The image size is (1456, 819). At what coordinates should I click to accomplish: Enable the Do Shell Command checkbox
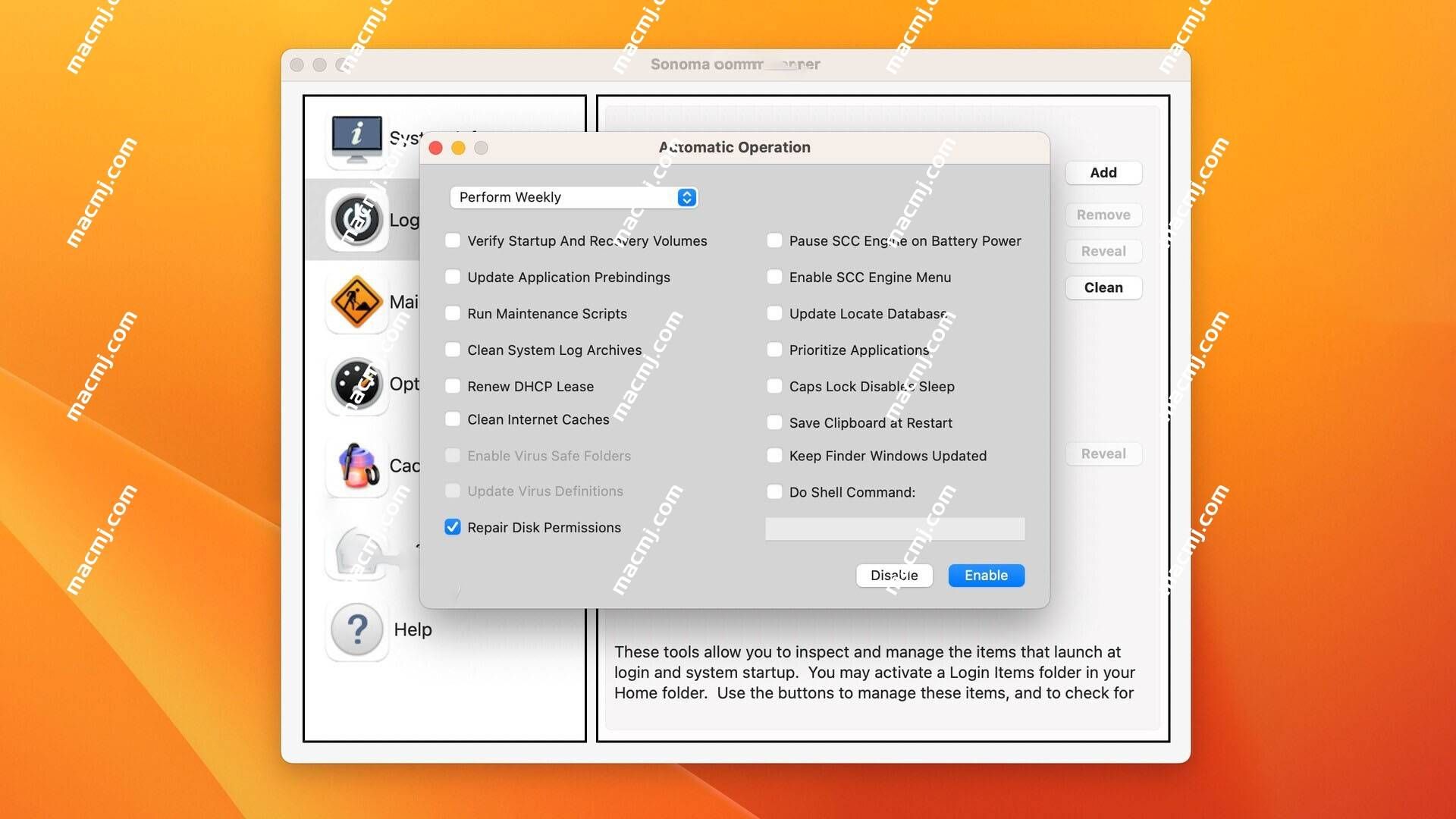coord(774,492)
